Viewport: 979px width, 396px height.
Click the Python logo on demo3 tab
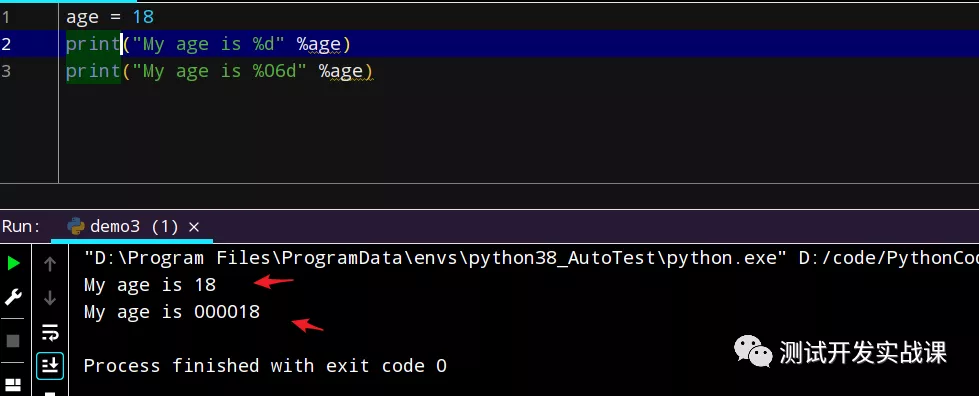pyautogui.click(x=76, y=226)
